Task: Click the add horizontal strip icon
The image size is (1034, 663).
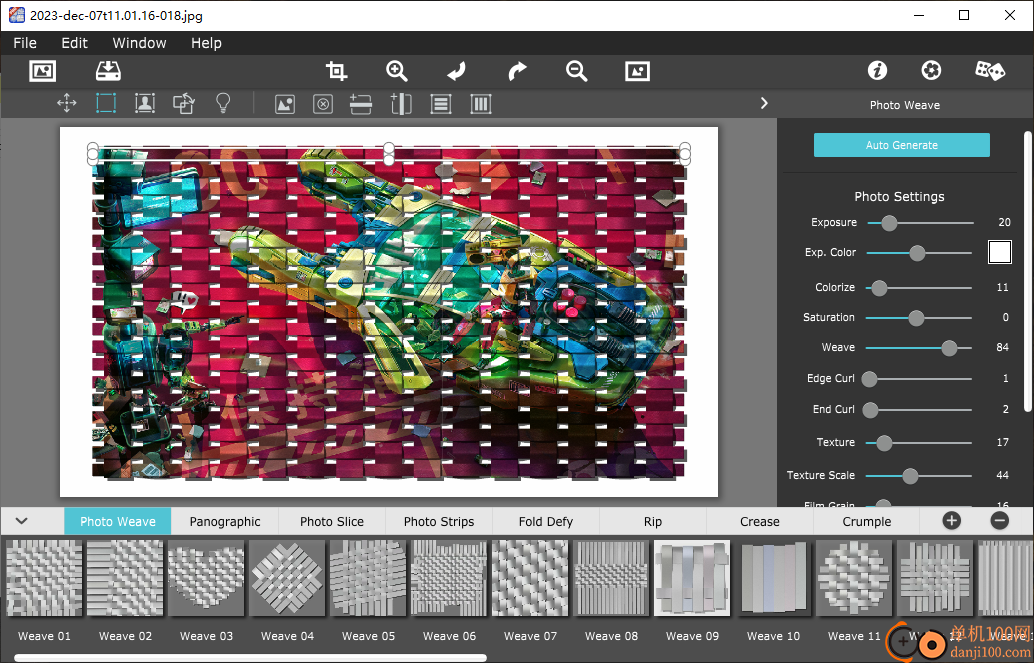Action: (x=361, y=104)
